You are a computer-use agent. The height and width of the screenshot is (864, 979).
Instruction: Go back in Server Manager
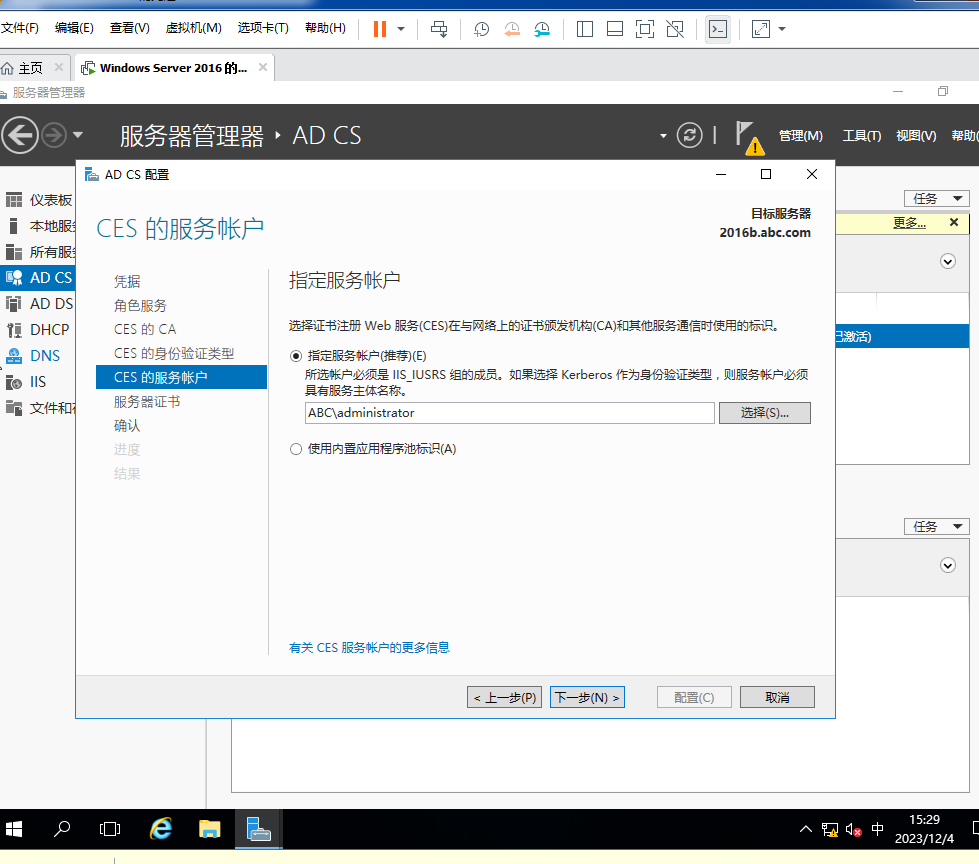[20, 135]
